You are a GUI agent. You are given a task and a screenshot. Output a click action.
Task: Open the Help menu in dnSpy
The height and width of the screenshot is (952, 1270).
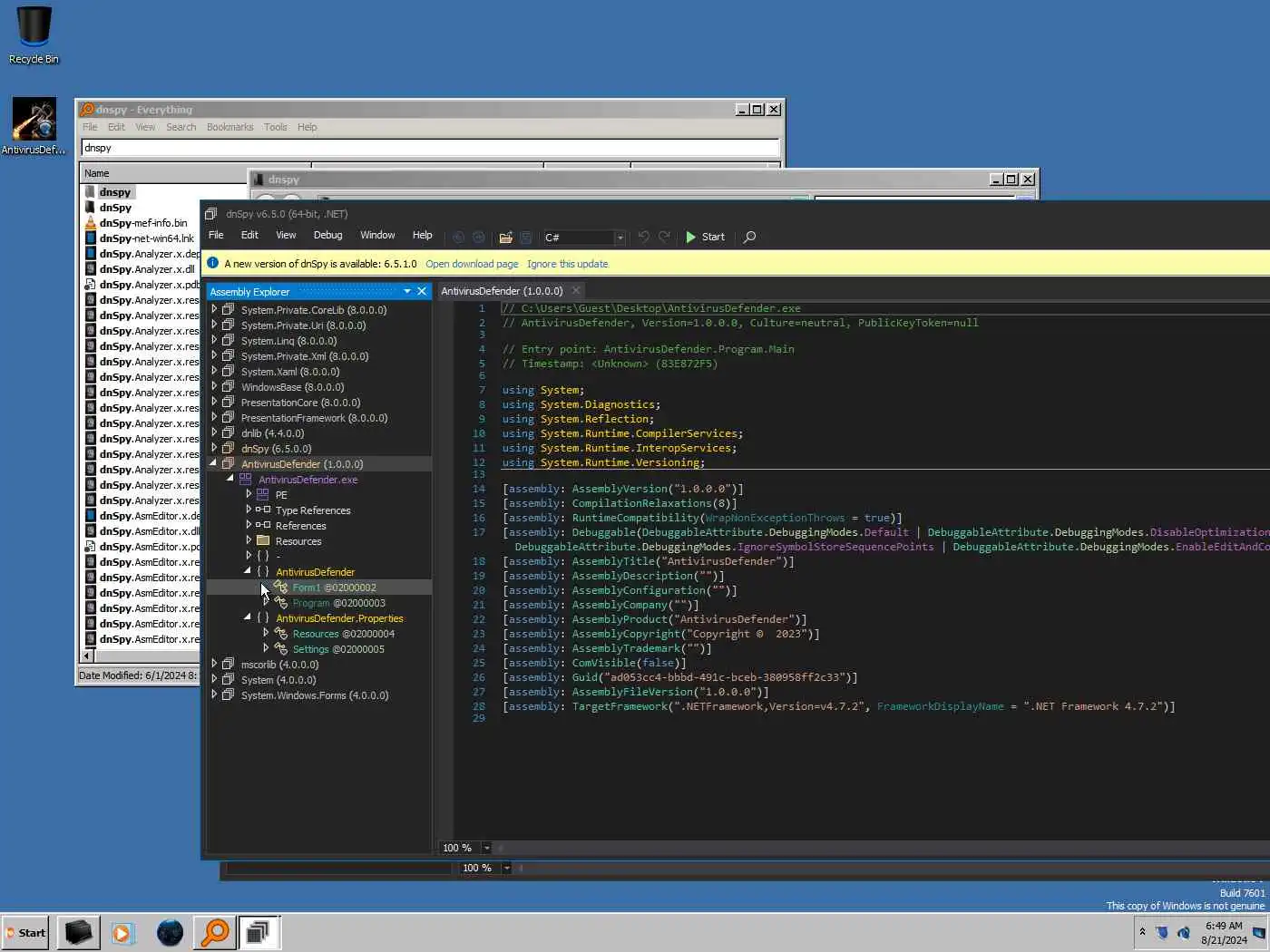point(423,235)
